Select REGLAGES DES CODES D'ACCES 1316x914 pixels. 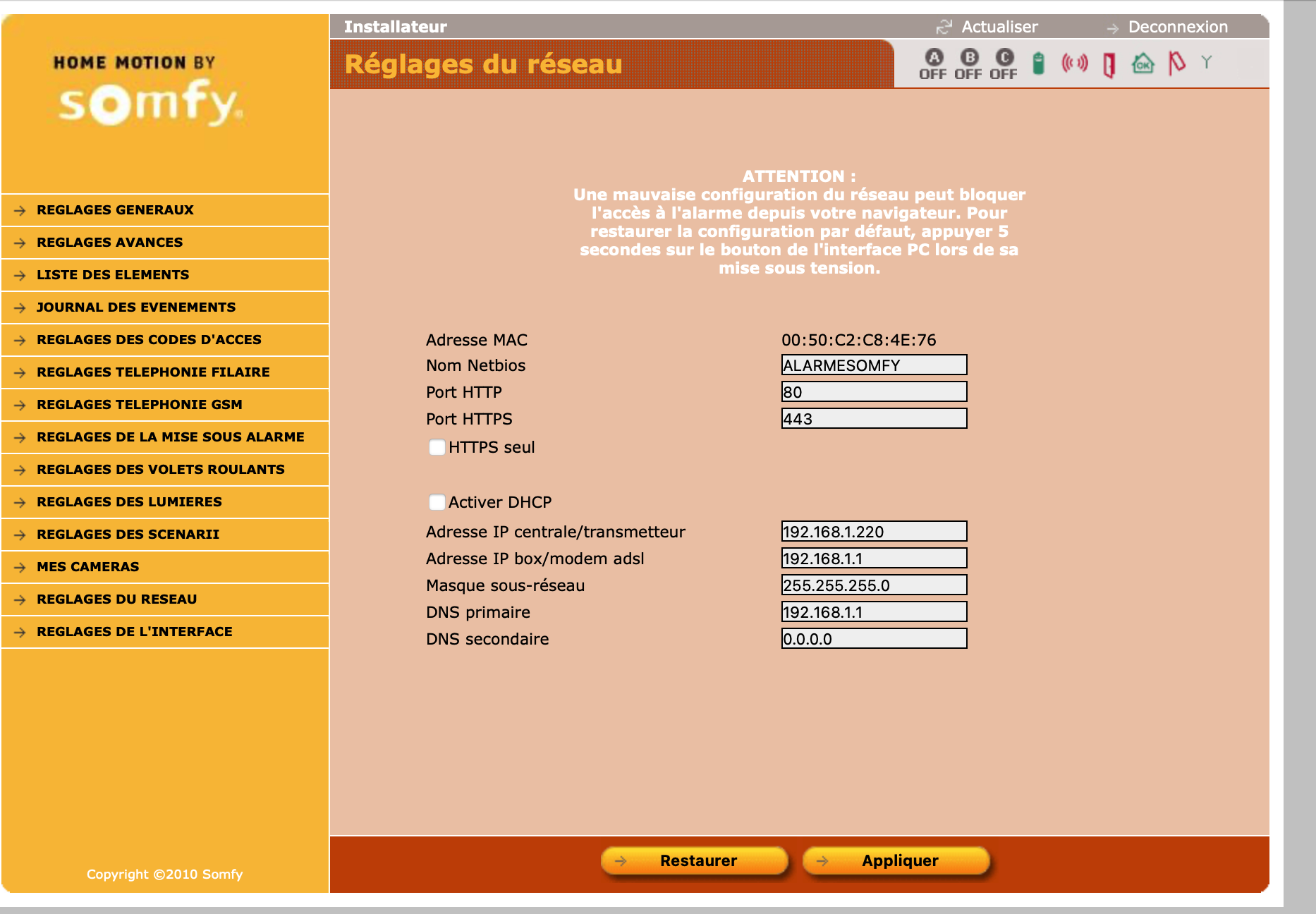[165, 340]
